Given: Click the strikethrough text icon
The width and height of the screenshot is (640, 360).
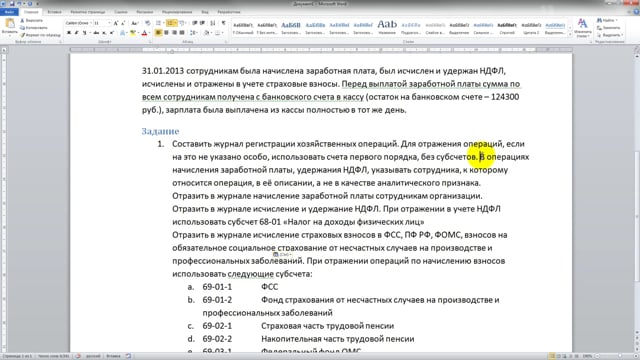Looking at the screenshot, I should click(x=96, y=33).
